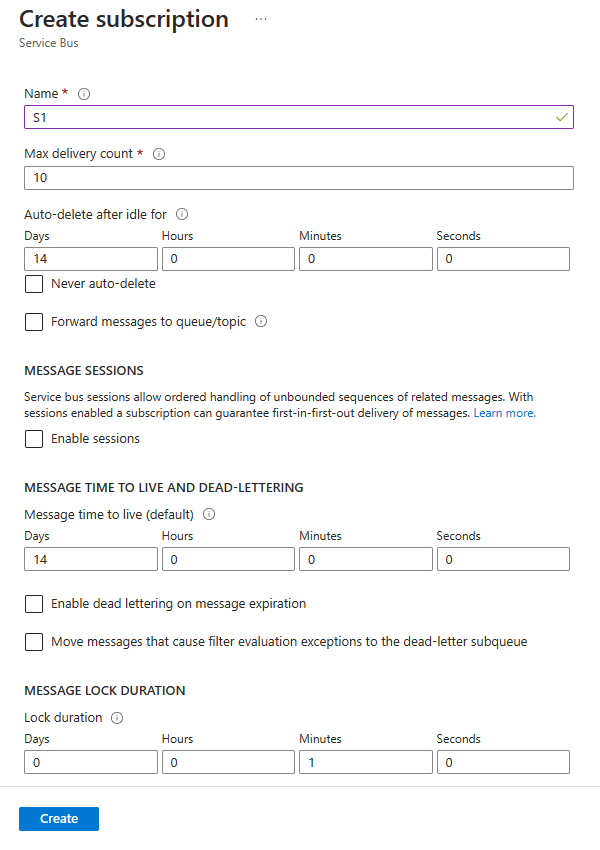Enable dead lettering on message expiration
This screenshot has height=850, width=600.
(33, 604)
